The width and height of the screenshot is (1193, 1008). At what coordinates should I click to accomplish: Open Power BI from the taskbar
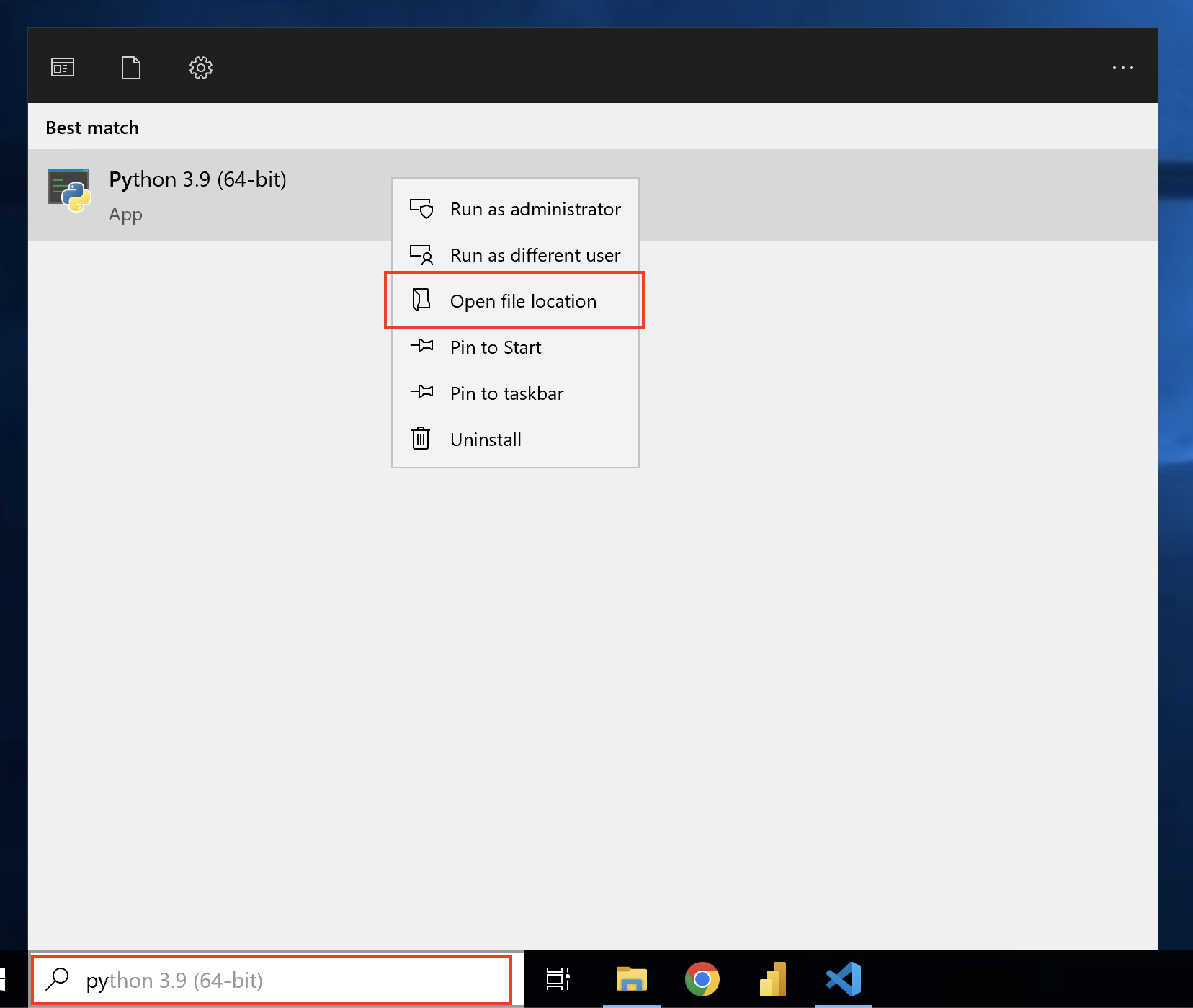(772, 980)
